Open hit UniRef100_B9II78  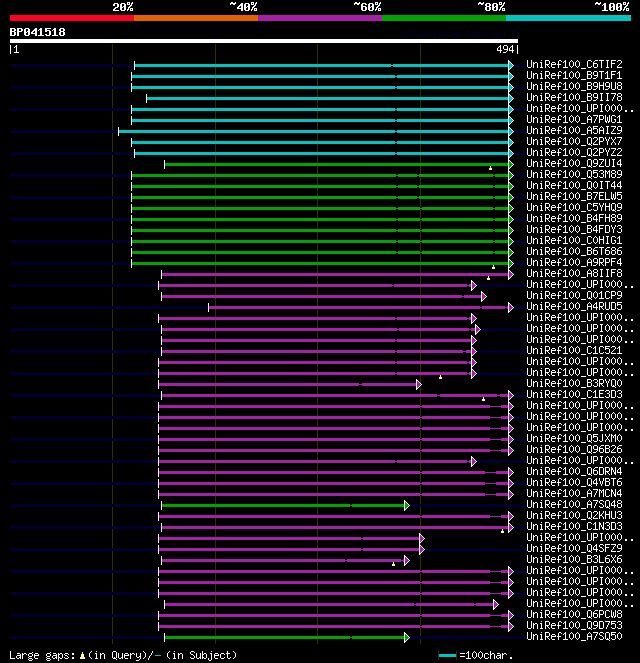click(574, 97)
